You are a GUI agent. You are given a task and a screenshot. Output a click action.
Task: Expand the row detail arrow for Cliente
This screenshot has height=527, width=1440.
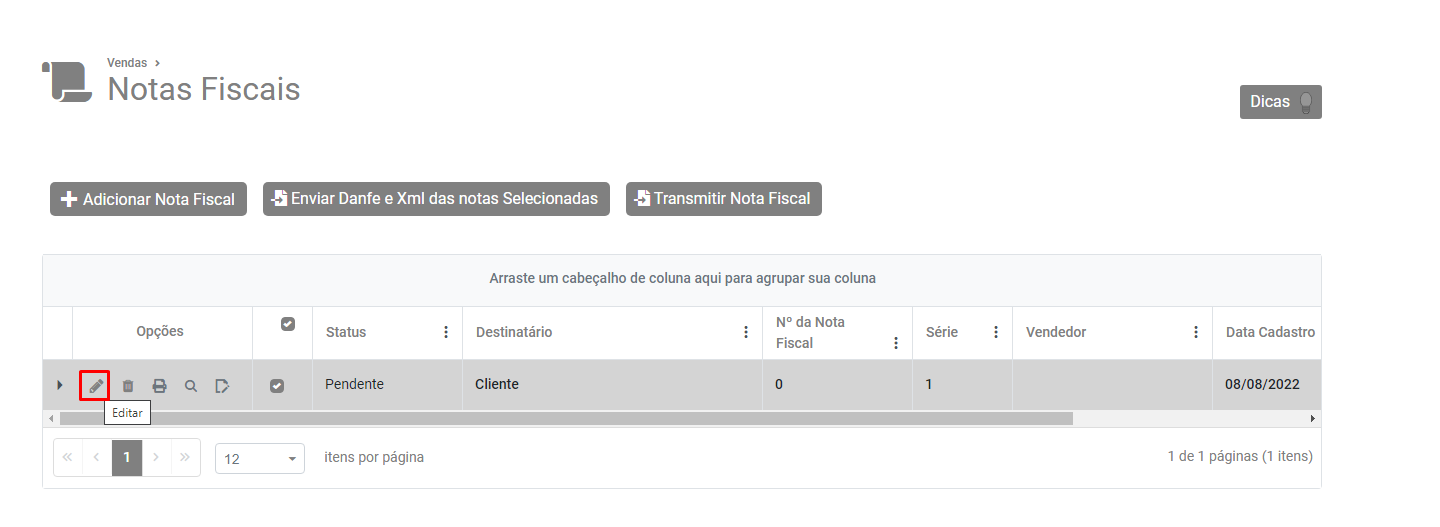pos(59,385)
